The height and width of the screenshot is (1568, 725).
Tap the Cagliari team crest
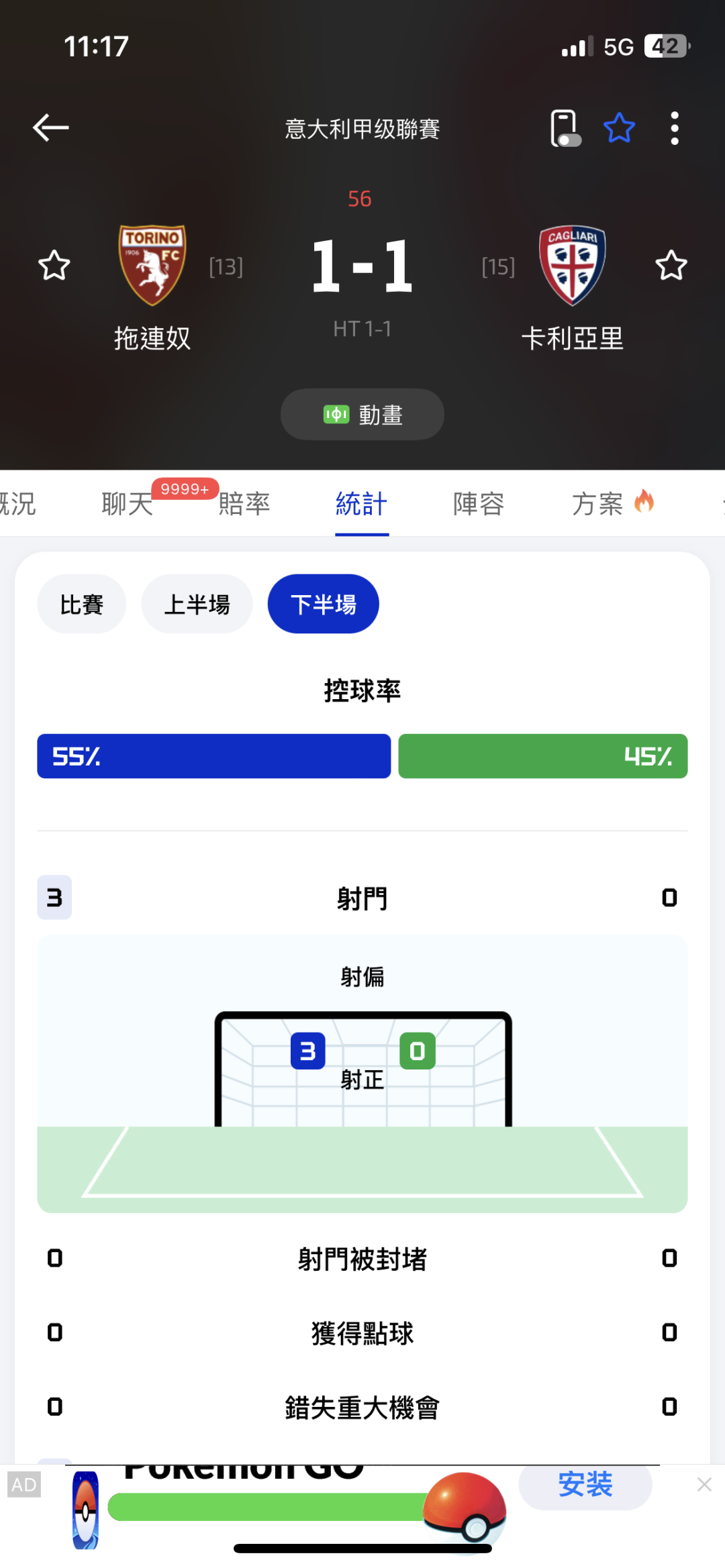[x=572, y=265]
